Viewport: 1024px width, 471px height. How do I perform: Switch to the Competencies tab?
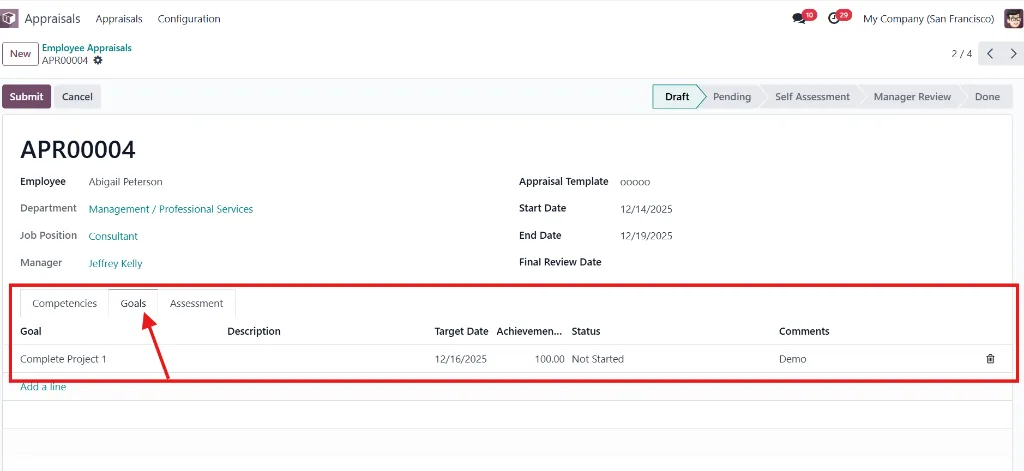(65, 303)
